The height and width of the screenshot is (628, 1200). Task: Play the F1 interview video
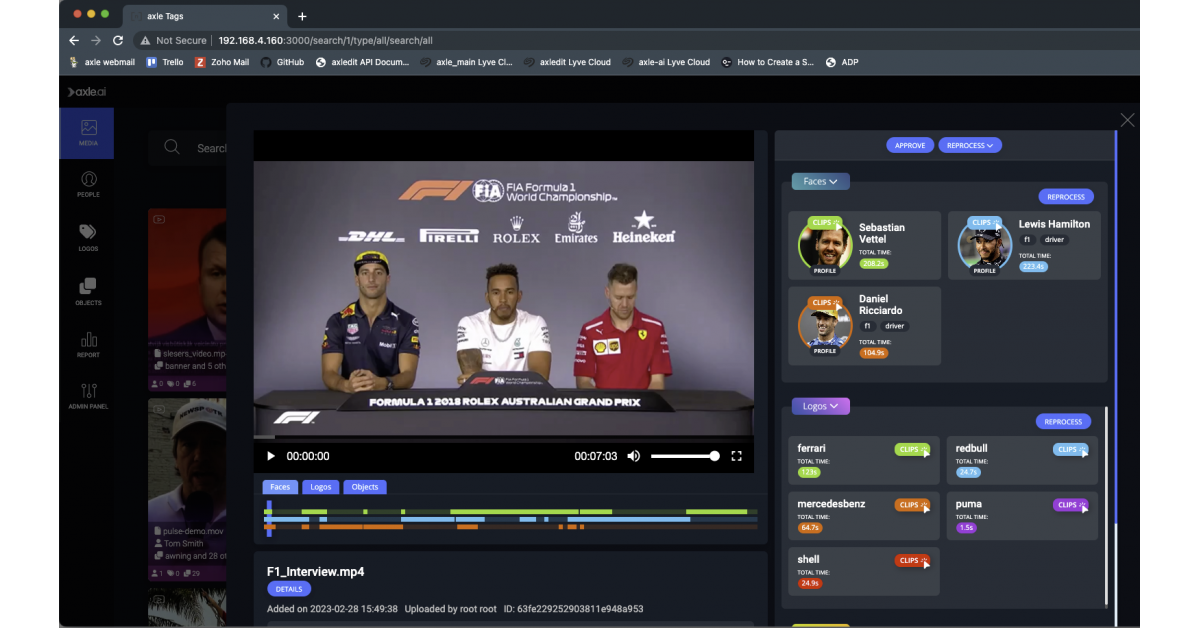coord(270,456)
